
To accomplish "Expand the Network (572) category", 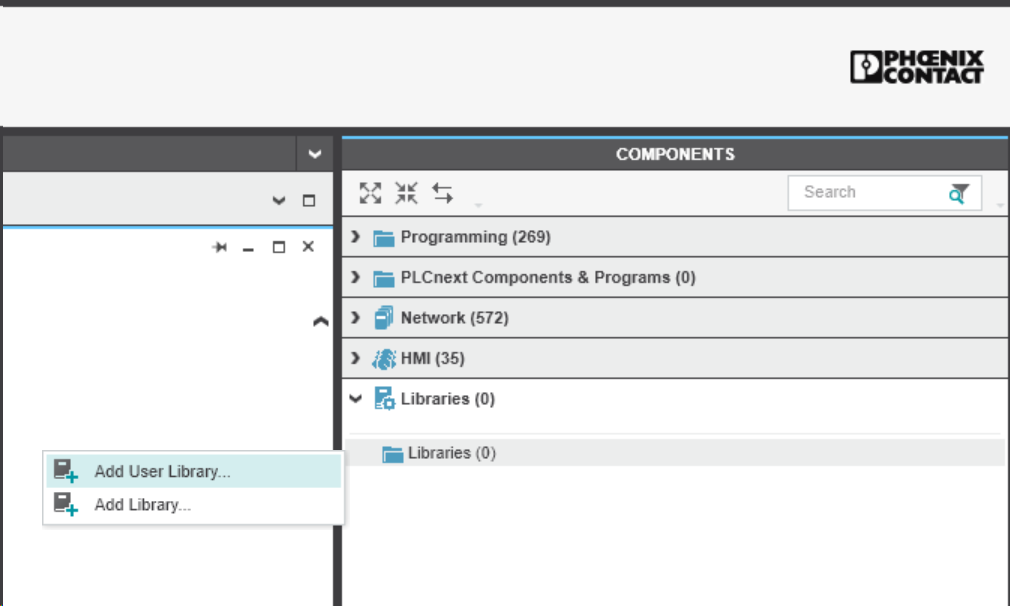I will coord(355,318).
